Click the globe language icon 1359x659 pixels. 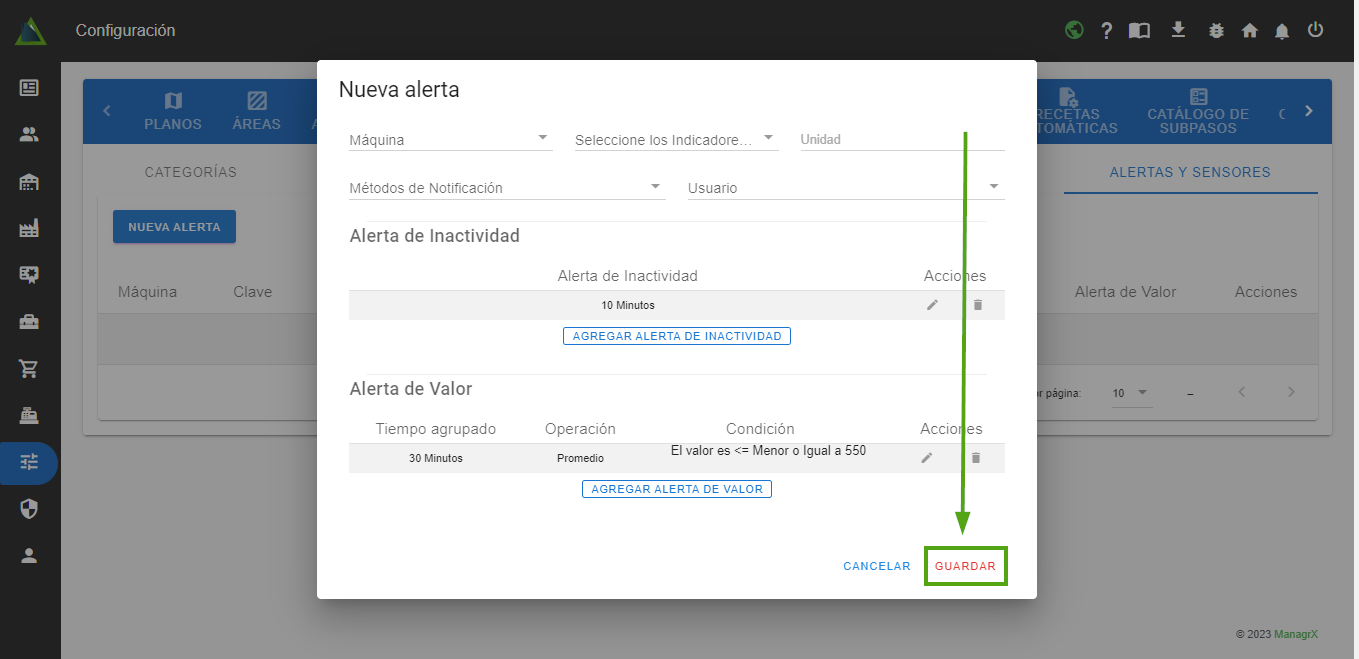[x=1074, y=30]
